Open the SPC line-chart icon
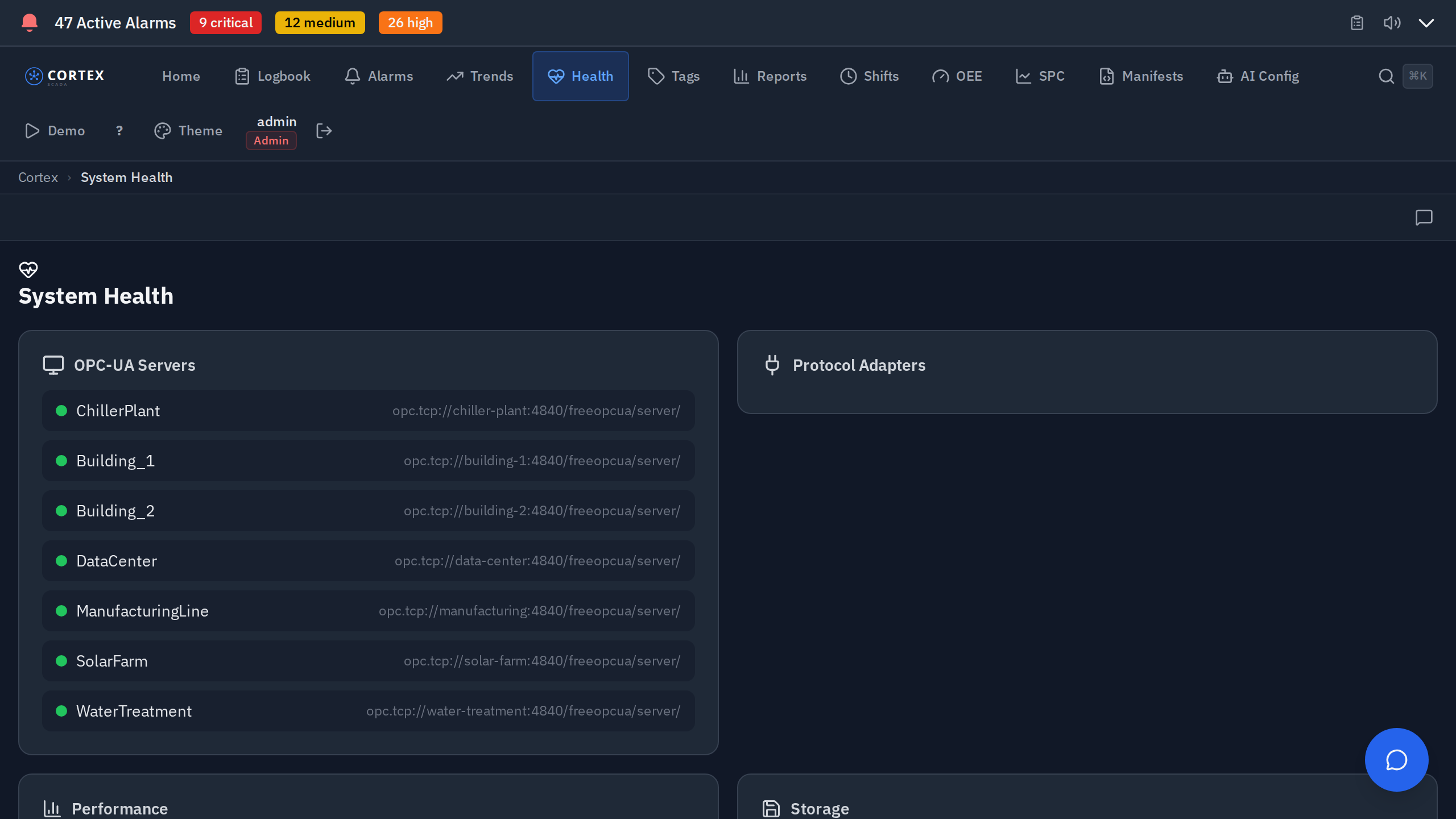 (1023, 76)
